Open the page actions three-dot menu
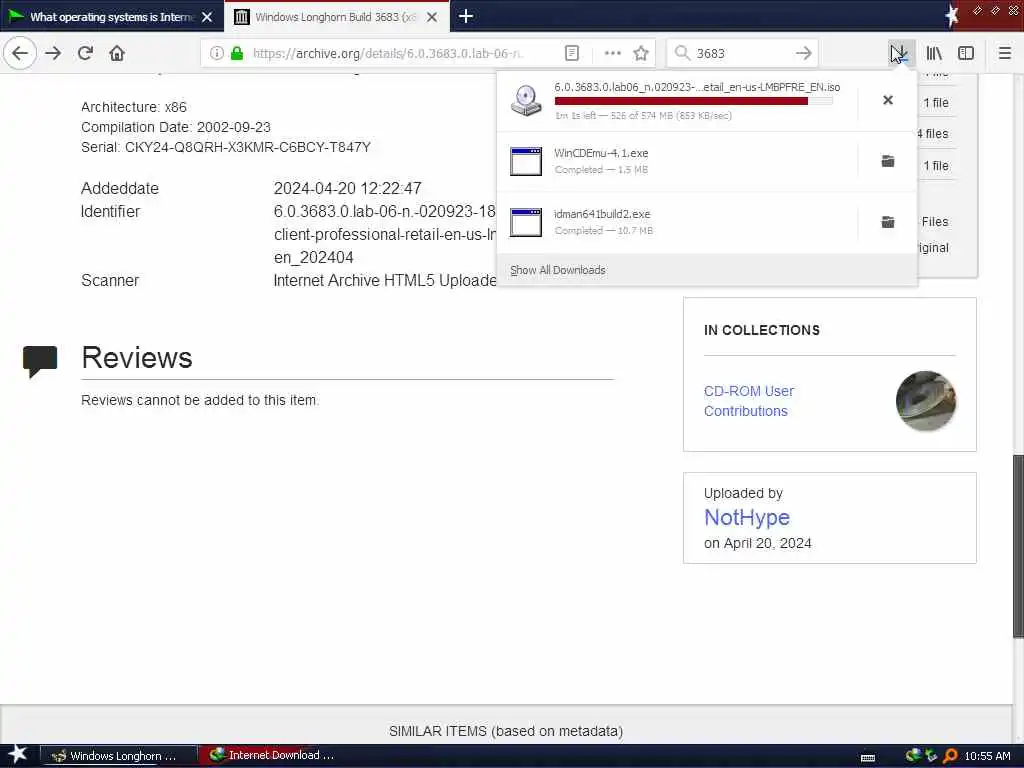 [x=613, y=53]
